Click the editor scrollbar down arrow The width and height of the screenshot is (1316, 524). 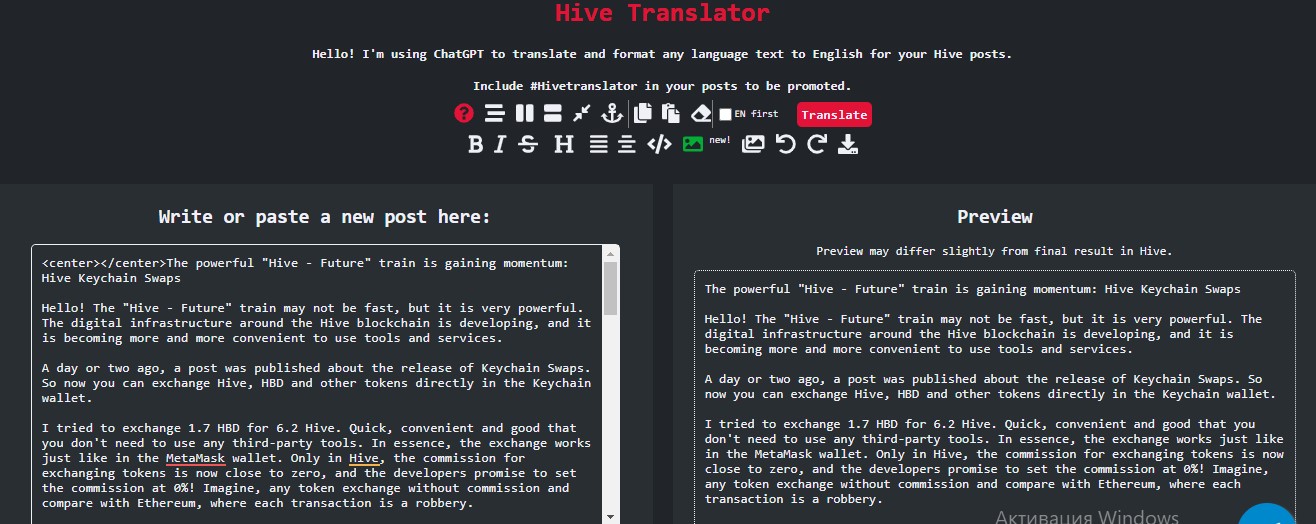tap(609, 516)
